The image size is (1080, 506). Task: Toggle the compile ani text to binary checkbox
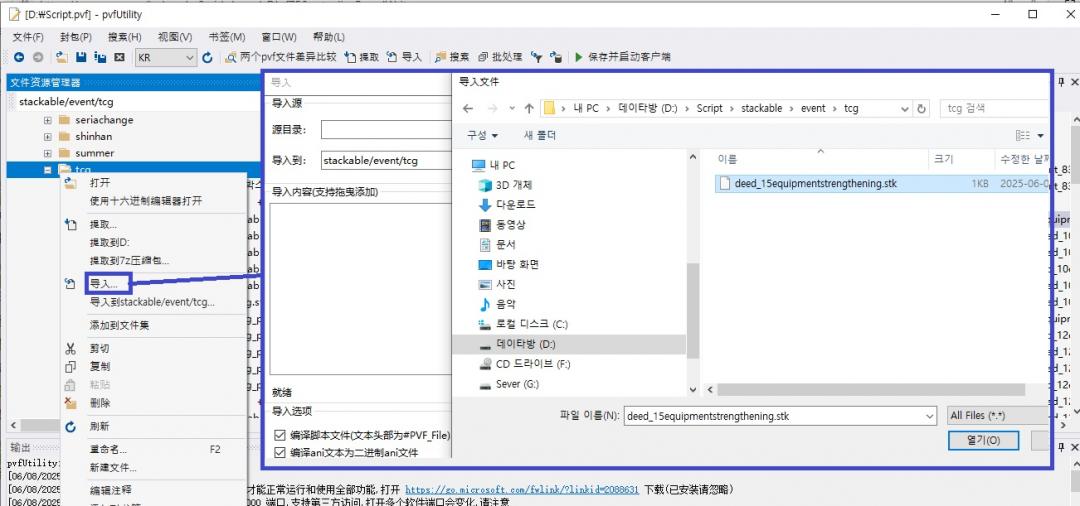tap(281, 452)
